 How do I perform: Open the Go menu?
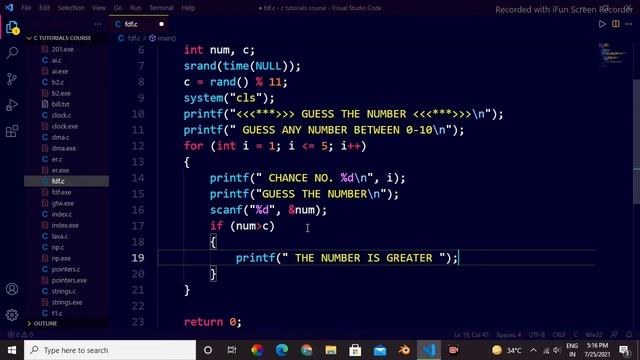(x=118, y=8)
